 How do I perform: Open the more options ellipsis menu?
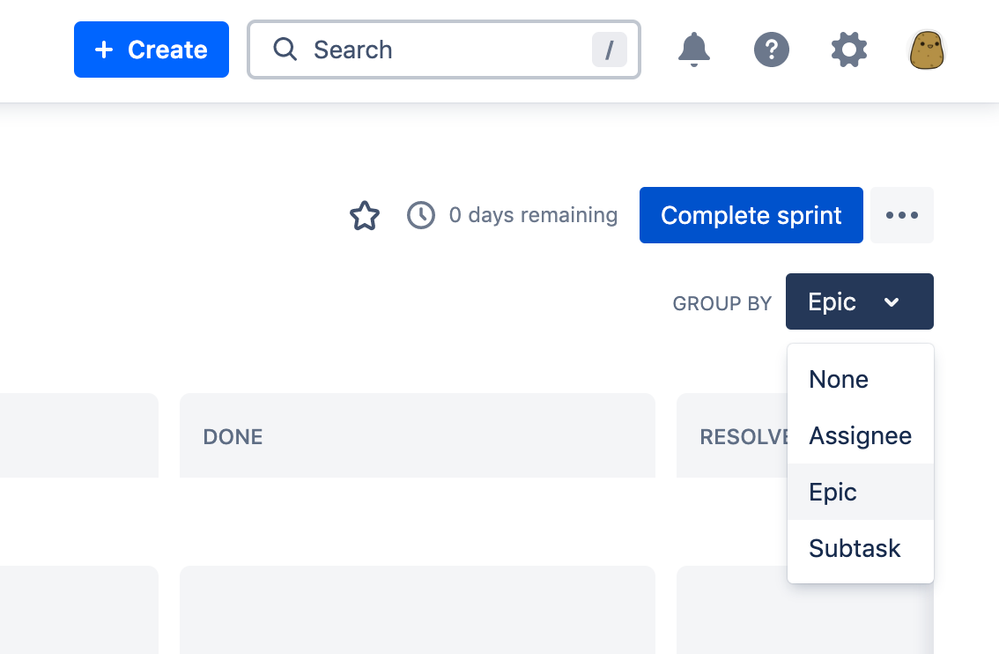(901, 215)
